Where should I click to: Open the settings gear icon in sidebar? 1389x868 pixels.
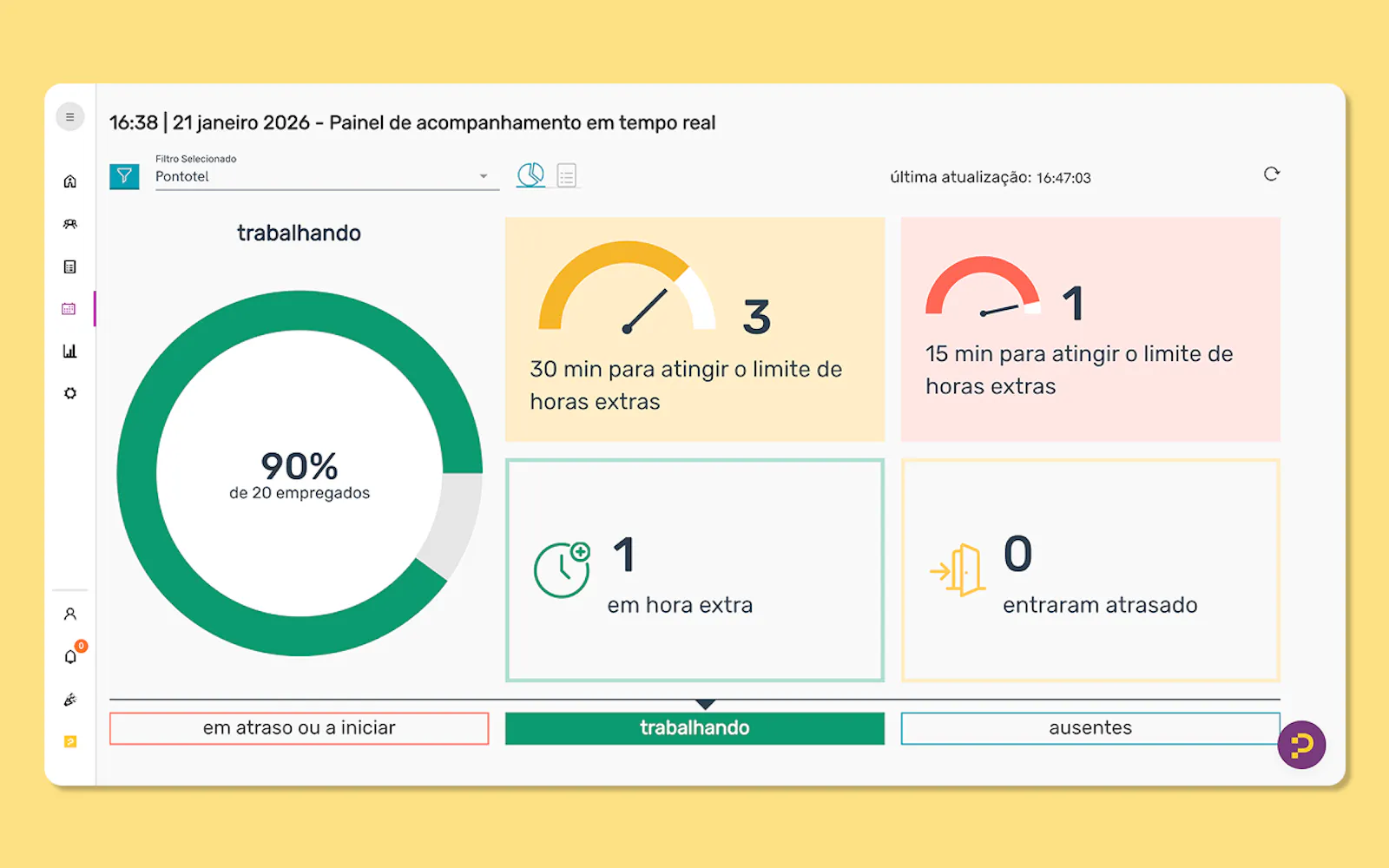click(70, 393)
